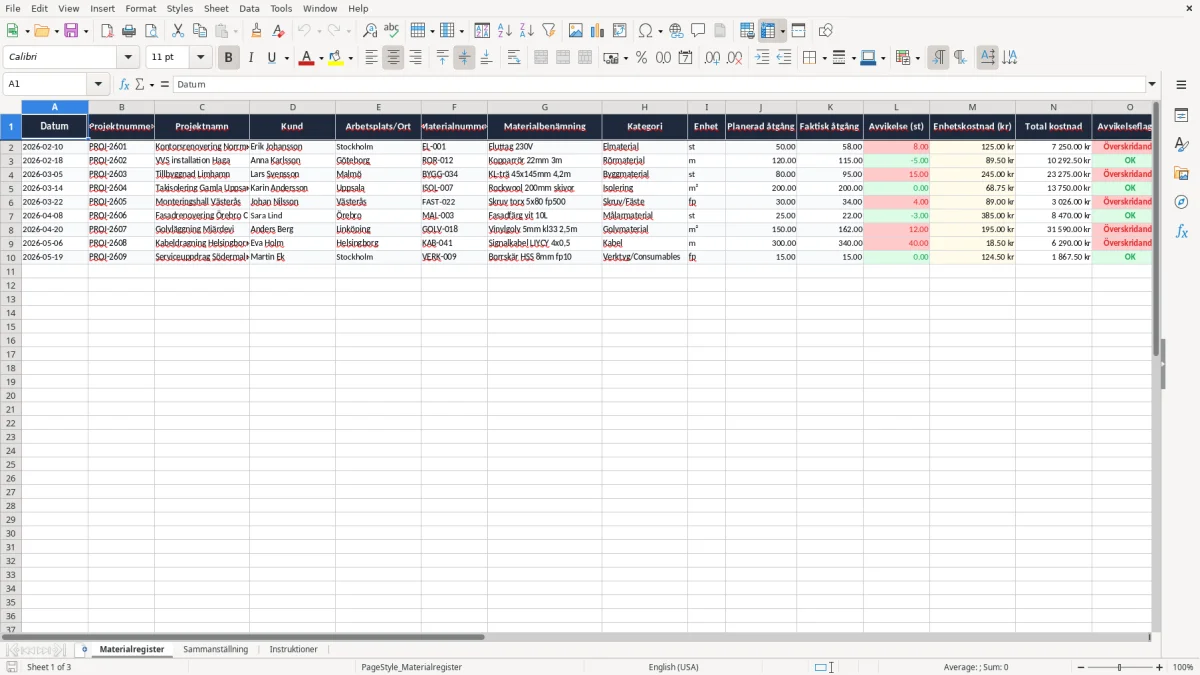Open the font color dropdown arrow

pyautogui.click(x=320, y=58)
